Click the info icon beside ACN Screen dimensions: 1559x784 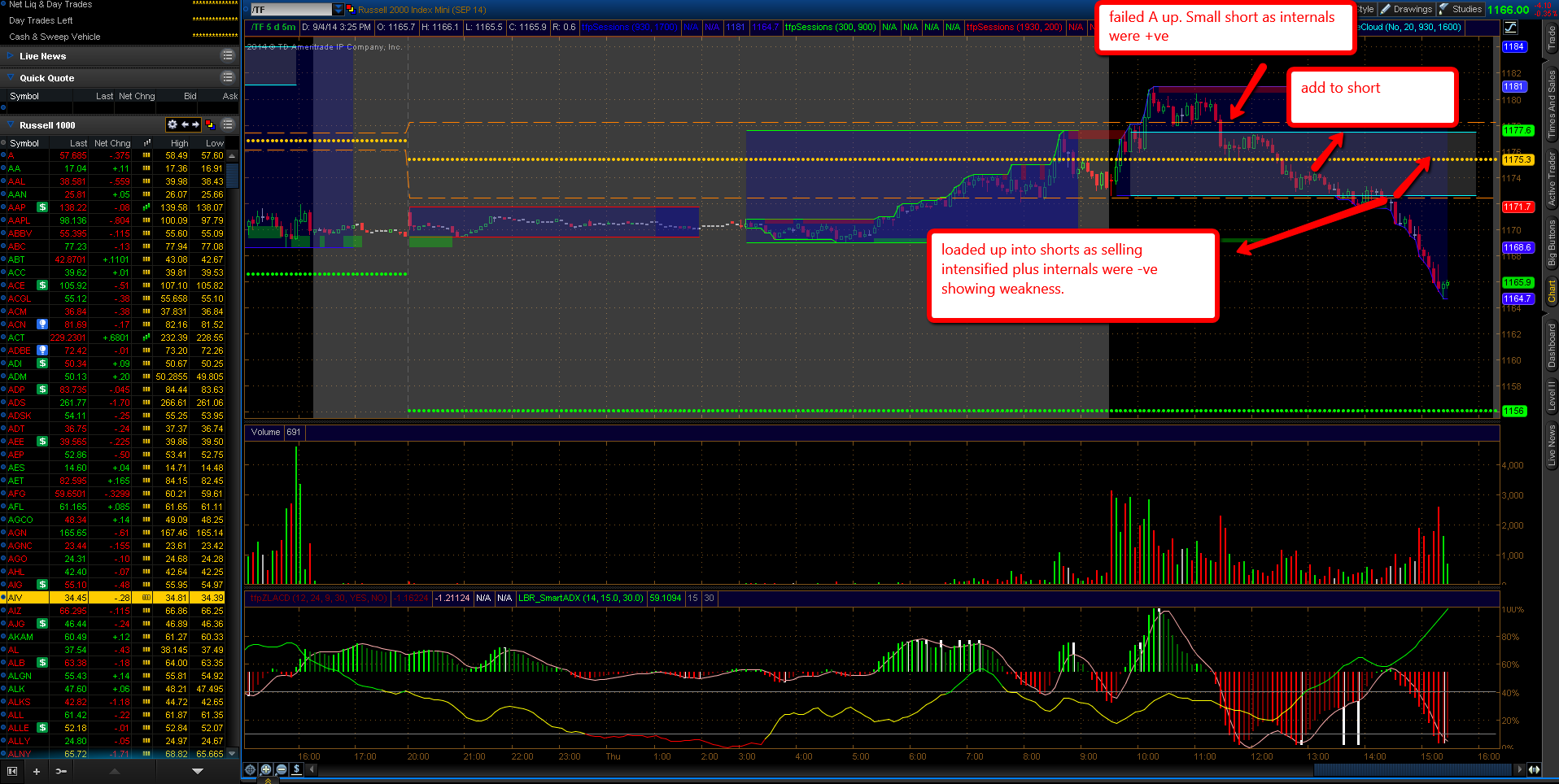(42, 324)
